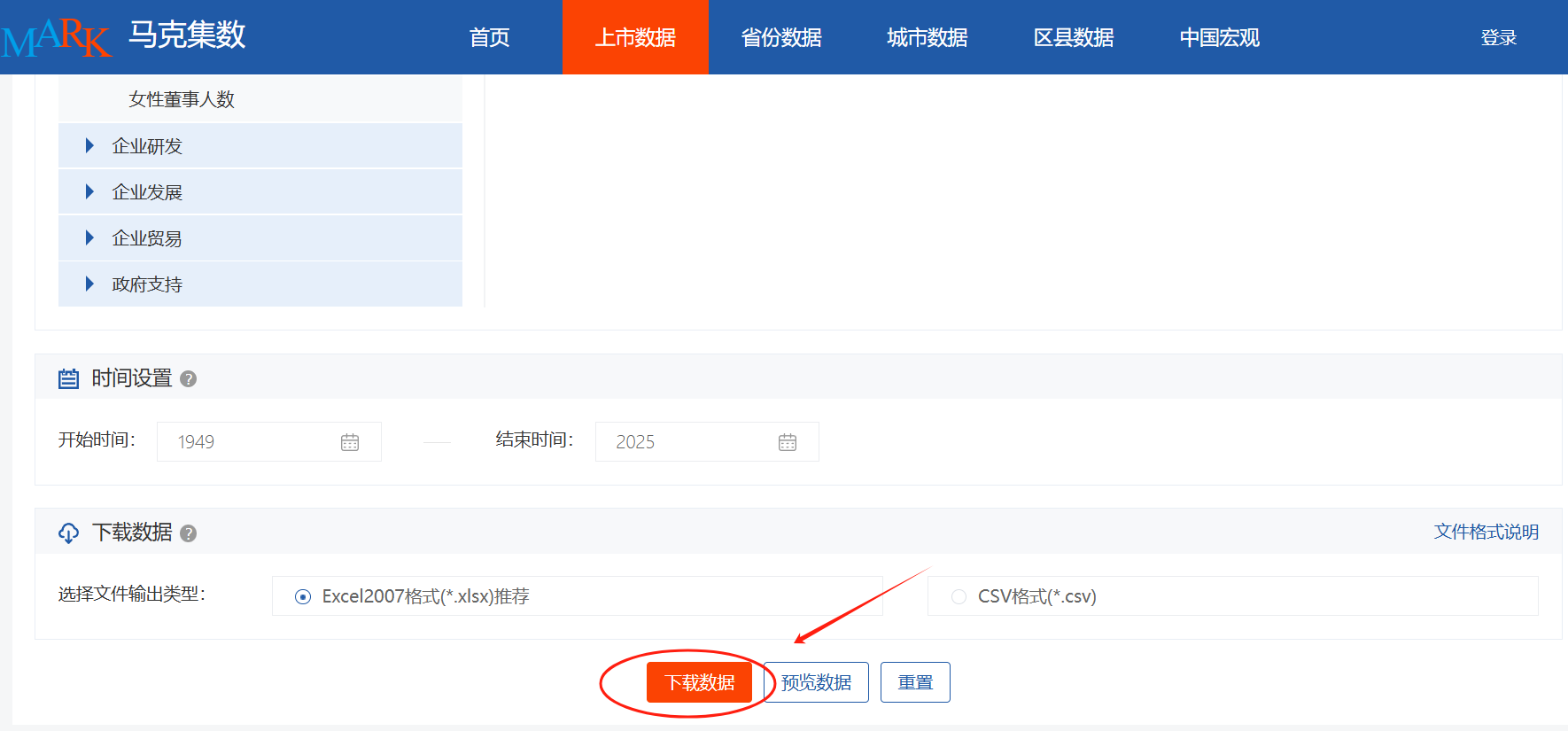Click help icon beside 时间设置
Image resolution: width=1568 pixels, height=731 pixels.
pyautogui.click(x=188, y=379)
